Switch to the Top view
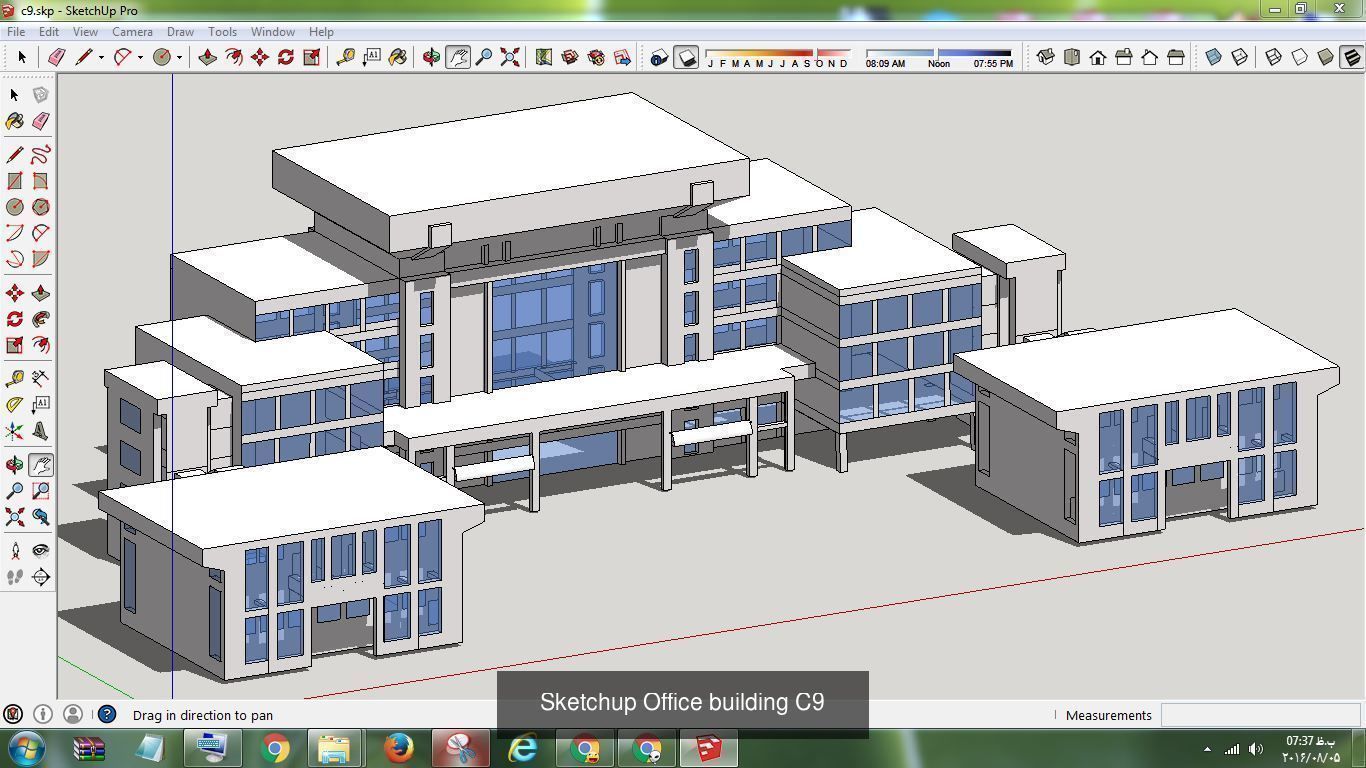Viewport: 1366px width, 768px height. pos(1071,57)
